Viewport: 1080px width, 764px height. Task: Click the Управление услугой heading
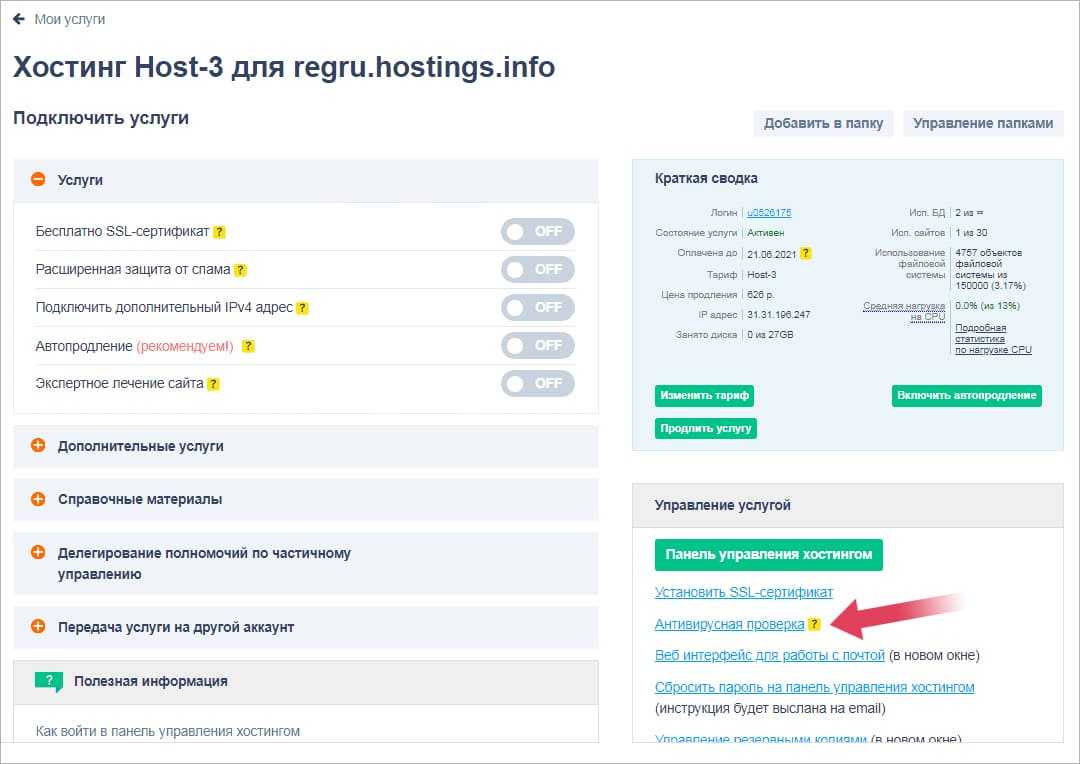[x=723, y=505]
